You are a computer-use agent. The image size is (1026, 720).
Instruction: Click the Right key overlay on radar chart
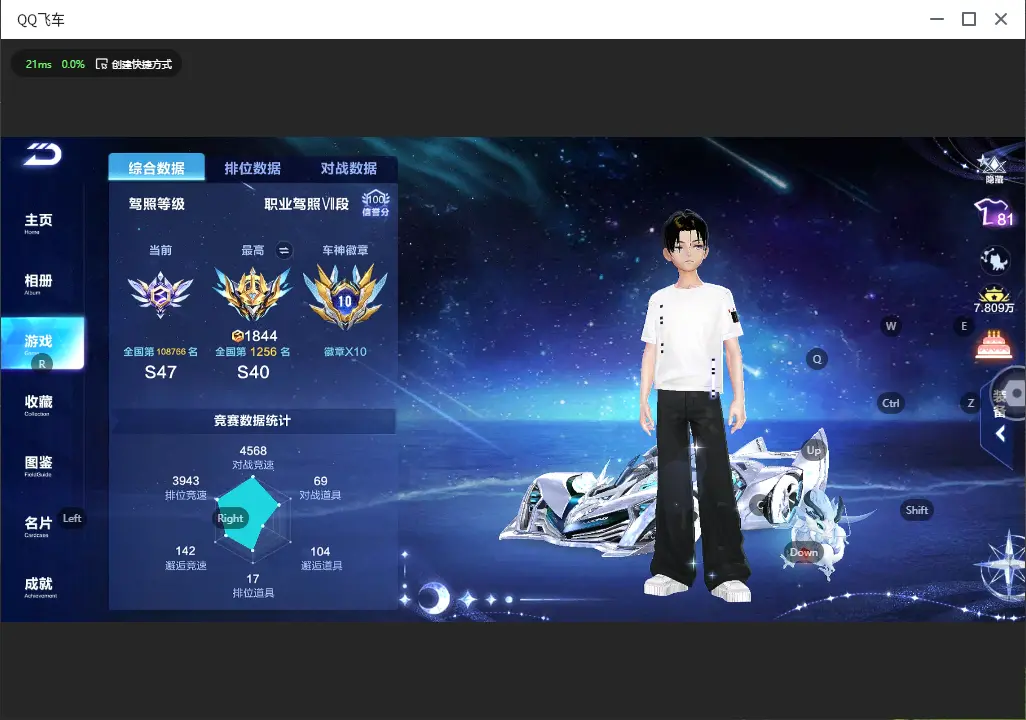(x=230, y=518)
